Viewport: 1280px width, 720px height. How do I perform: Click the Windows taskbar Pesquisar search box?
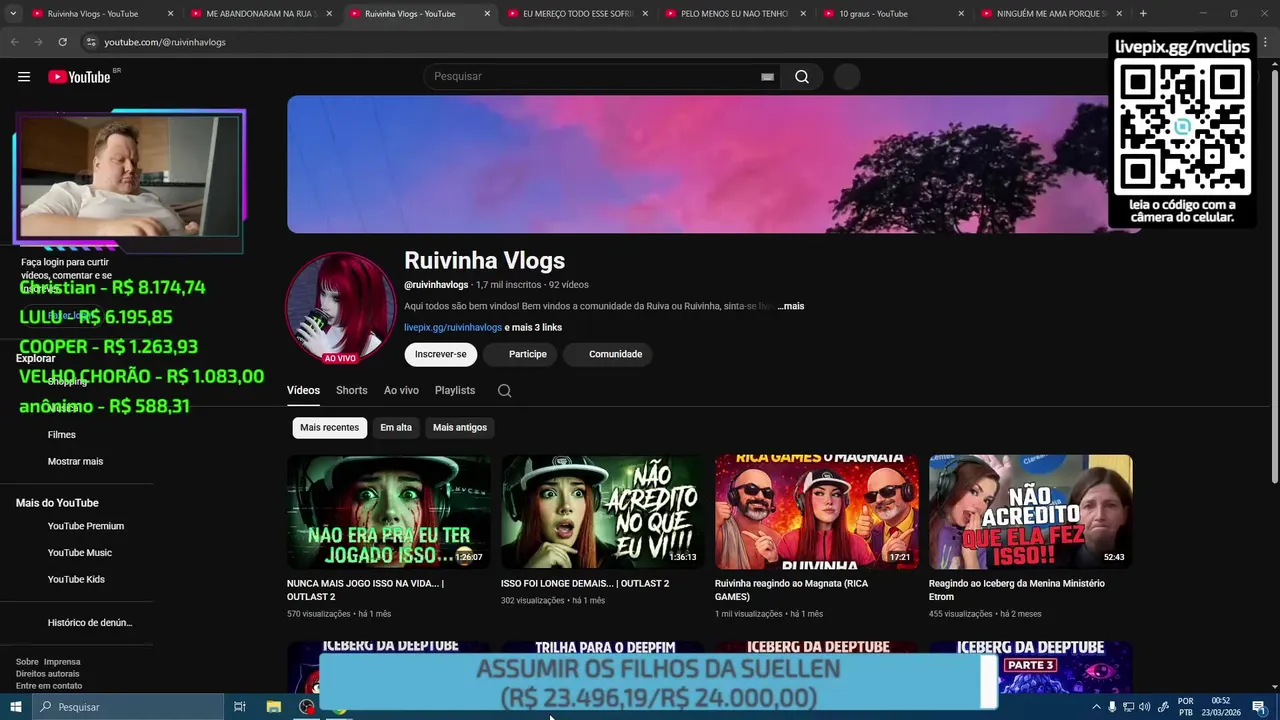[128, 707]
